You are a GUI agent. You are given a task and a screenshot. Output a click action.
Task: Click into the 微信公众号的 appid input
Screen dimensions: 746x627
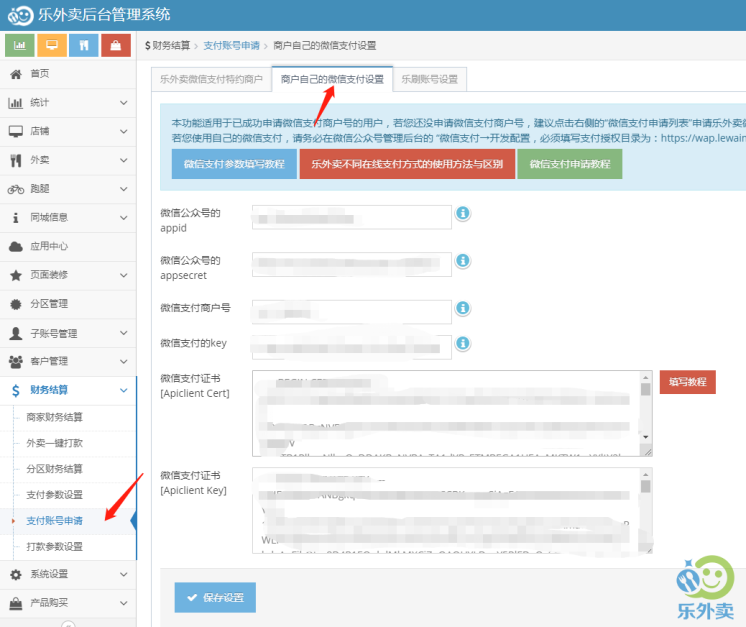(x=352, y=217)
